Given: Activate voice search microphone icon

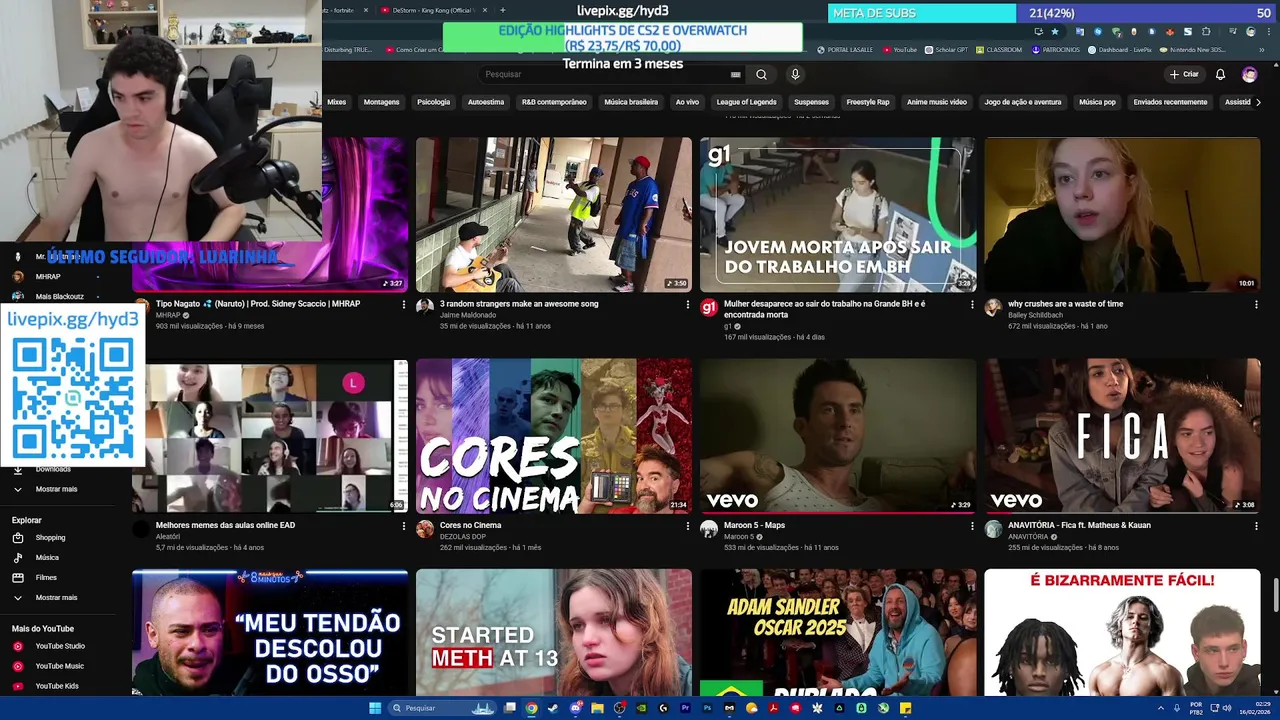Looking at the screenshot, I should 795,74.
